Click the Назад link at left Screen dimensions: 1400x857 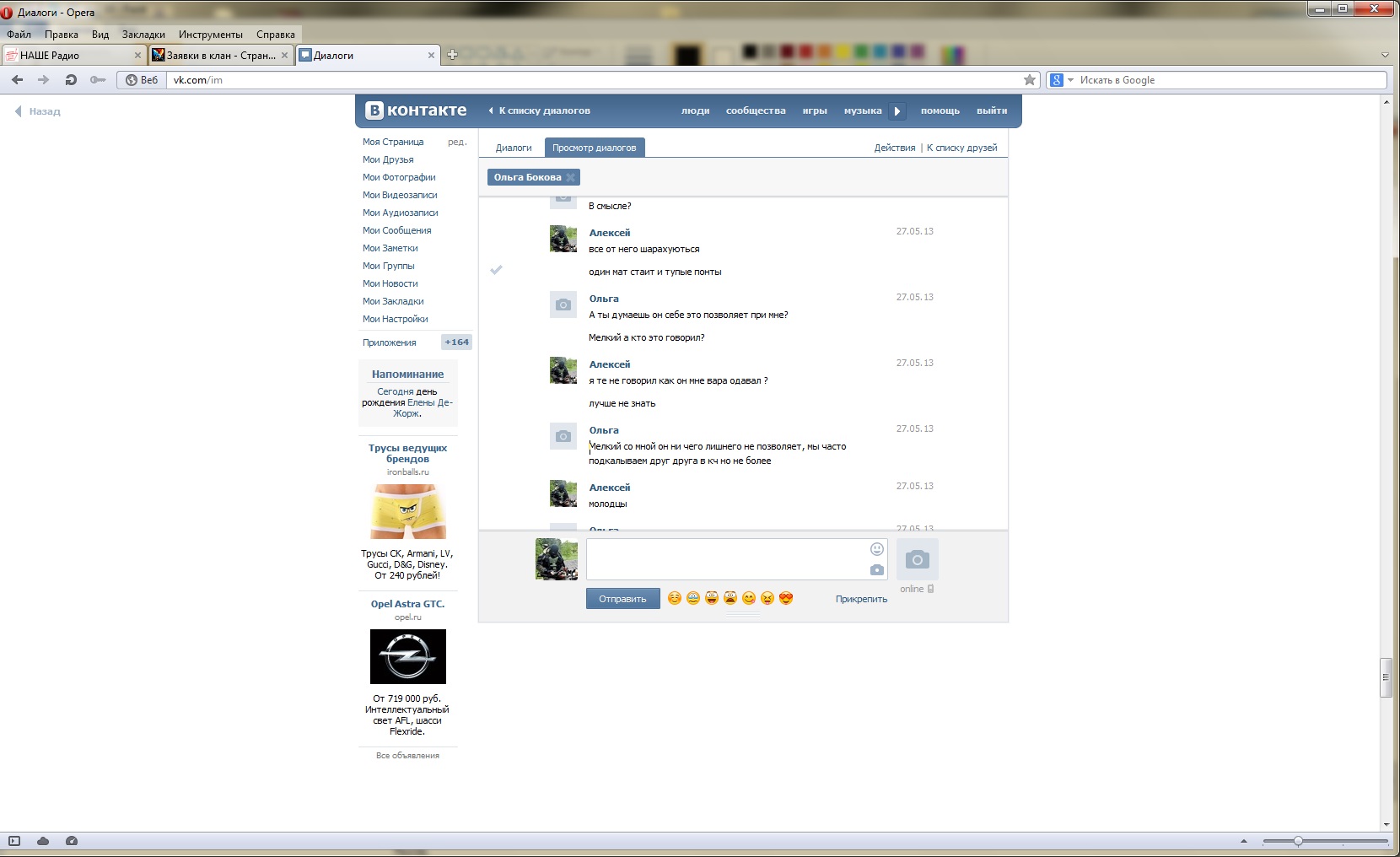pos(37,111)
